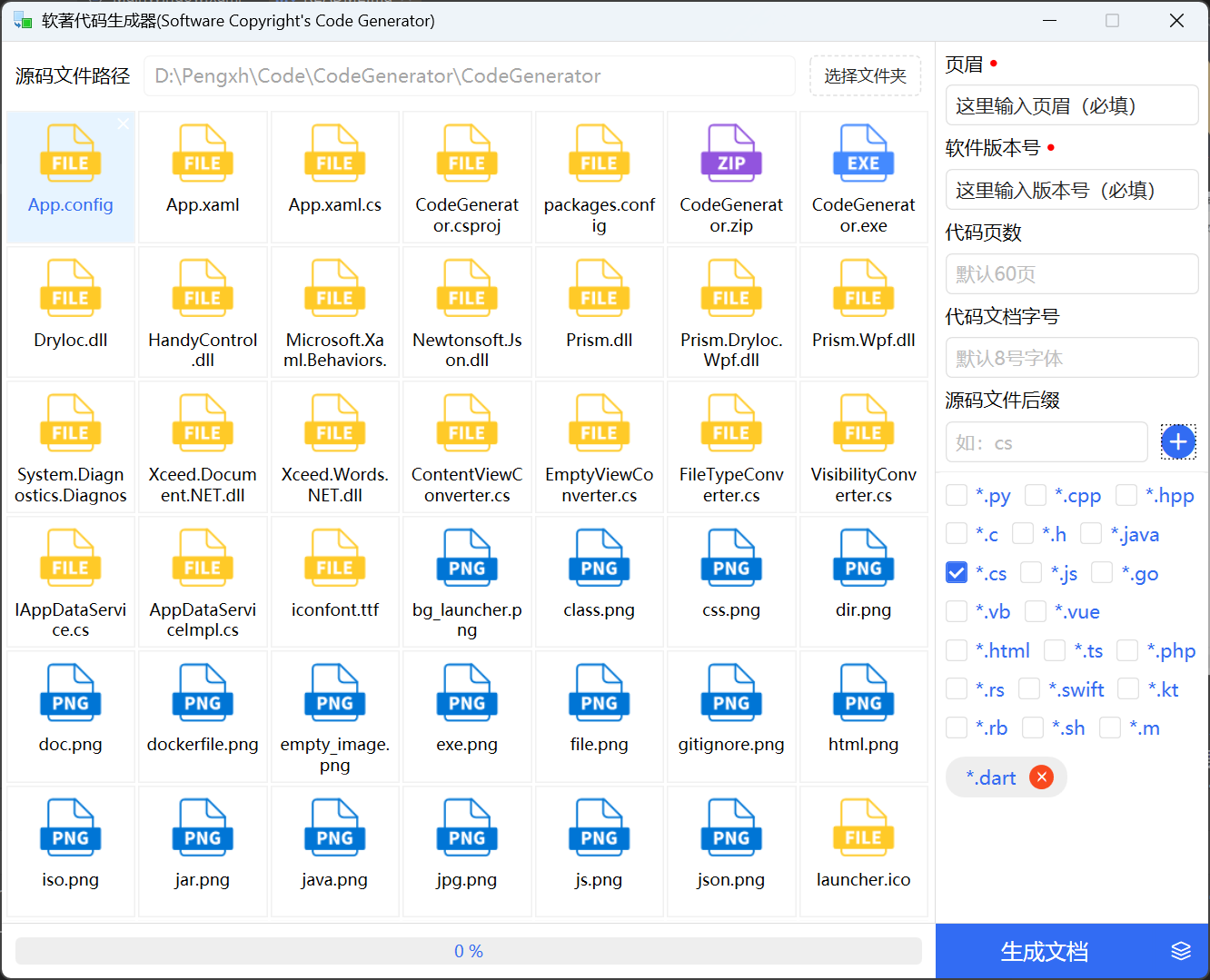Select the CodeGenerator.exe executable icon

862,153
